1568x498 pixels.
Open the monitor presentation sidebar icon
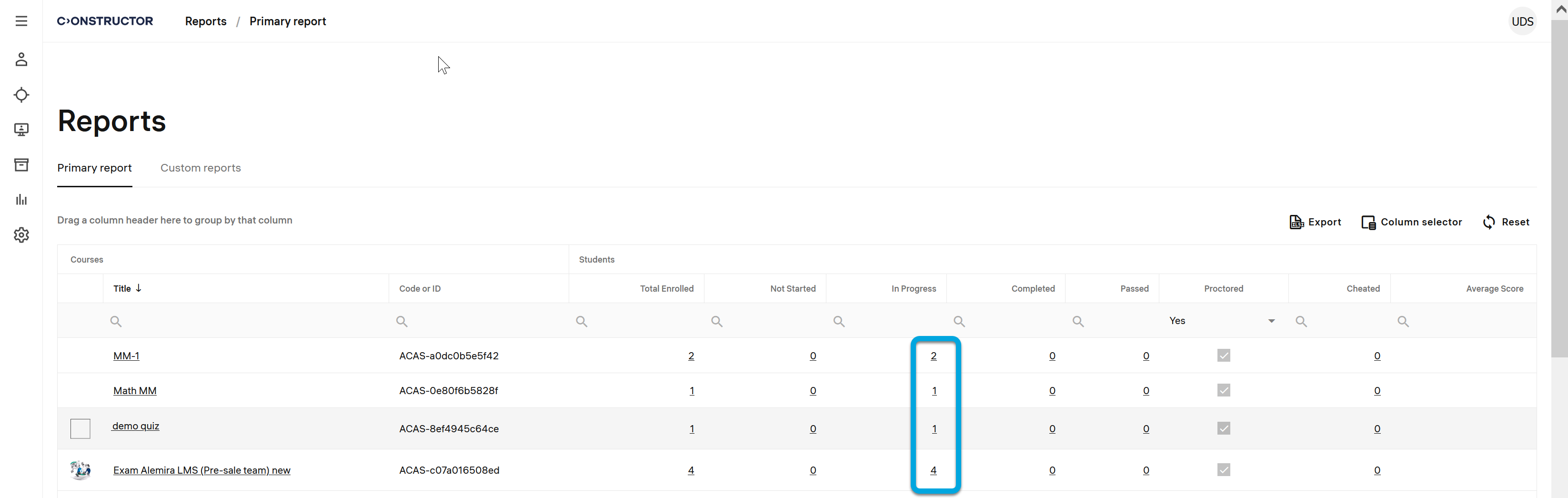click(x=21, y=130)
